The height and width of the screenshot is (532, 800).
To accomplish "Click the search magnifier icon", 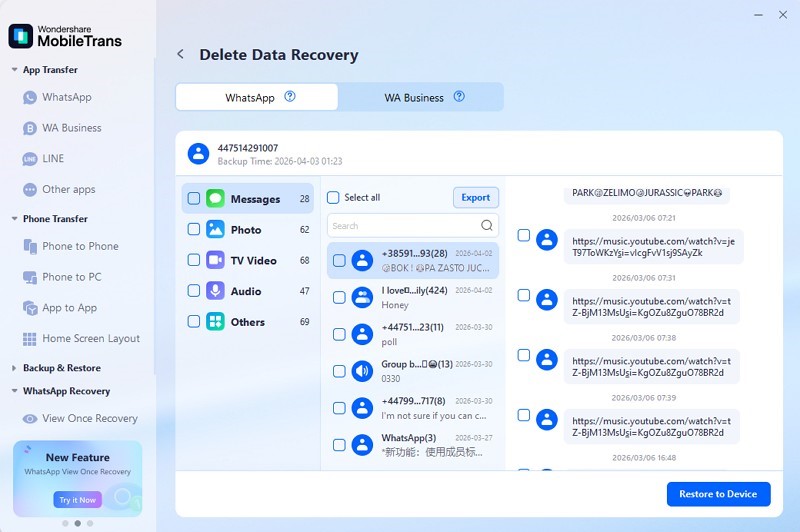I will pos(487,226).
